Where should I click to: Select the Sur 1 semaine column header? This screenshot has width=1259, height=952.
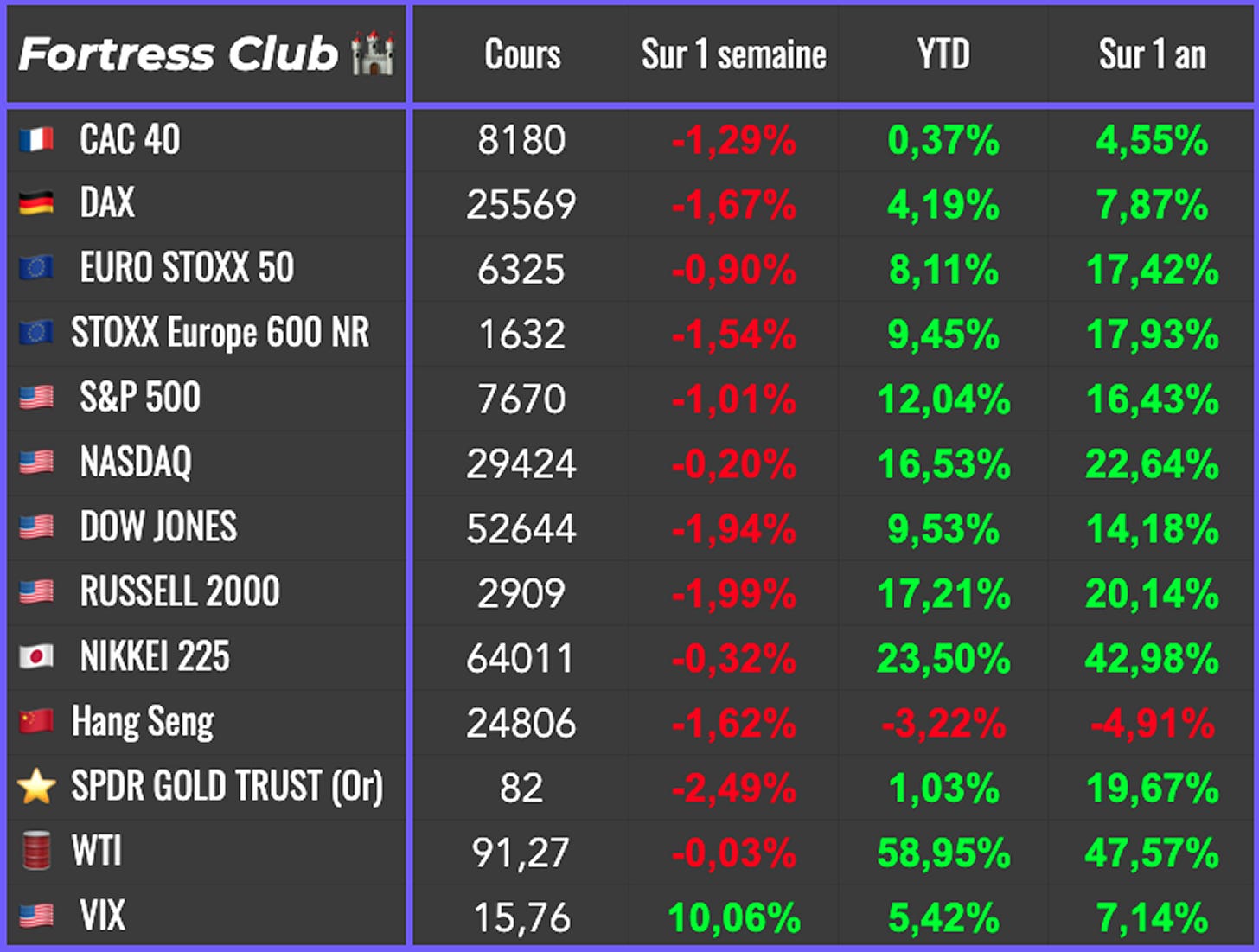tap(733, 54)
